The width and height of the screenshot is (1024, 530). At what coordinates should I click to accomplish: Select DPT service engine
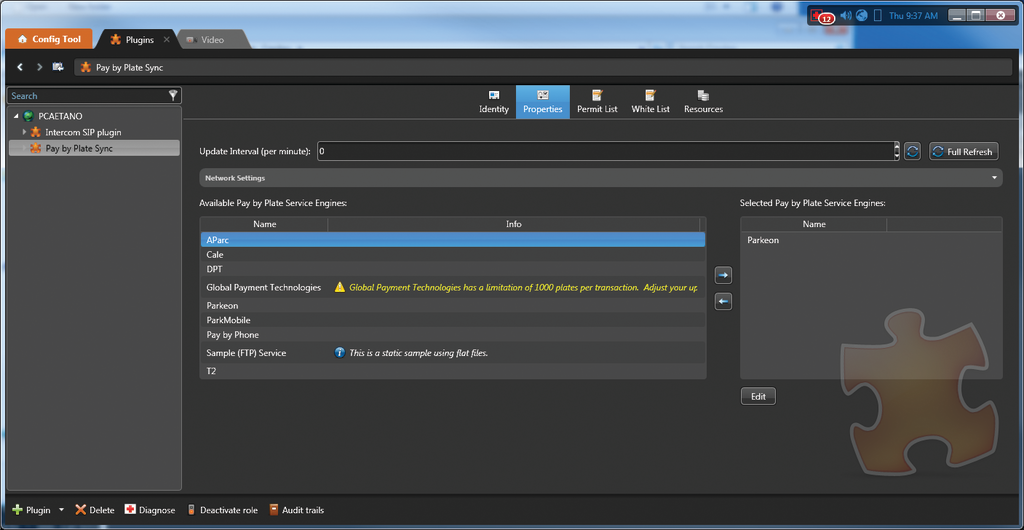pyautogui.click(x=453, y=269)
